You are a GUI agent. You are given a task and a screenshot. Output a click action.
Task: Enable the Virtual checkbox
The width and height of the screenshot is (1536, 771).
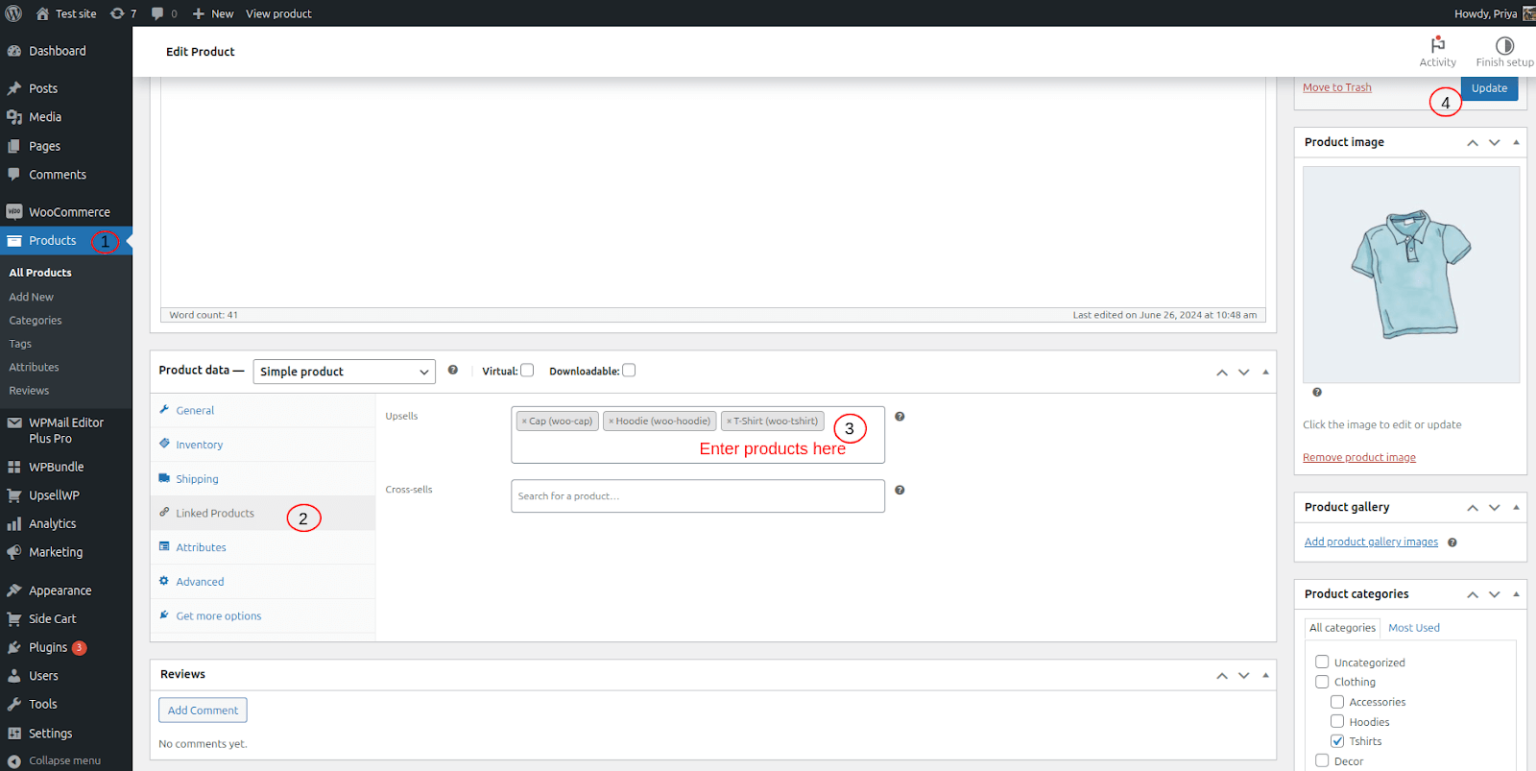pyautogui.click(x=527, y=370)
